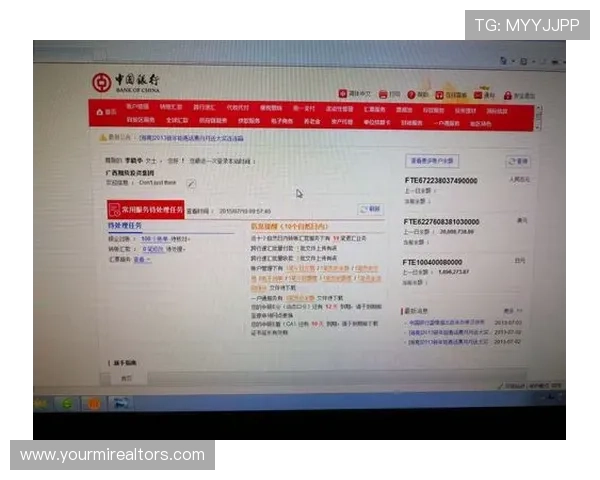This screenshot has width=600, height=480.
Task: Open the 100 pending items link
Action: (155, 239)
